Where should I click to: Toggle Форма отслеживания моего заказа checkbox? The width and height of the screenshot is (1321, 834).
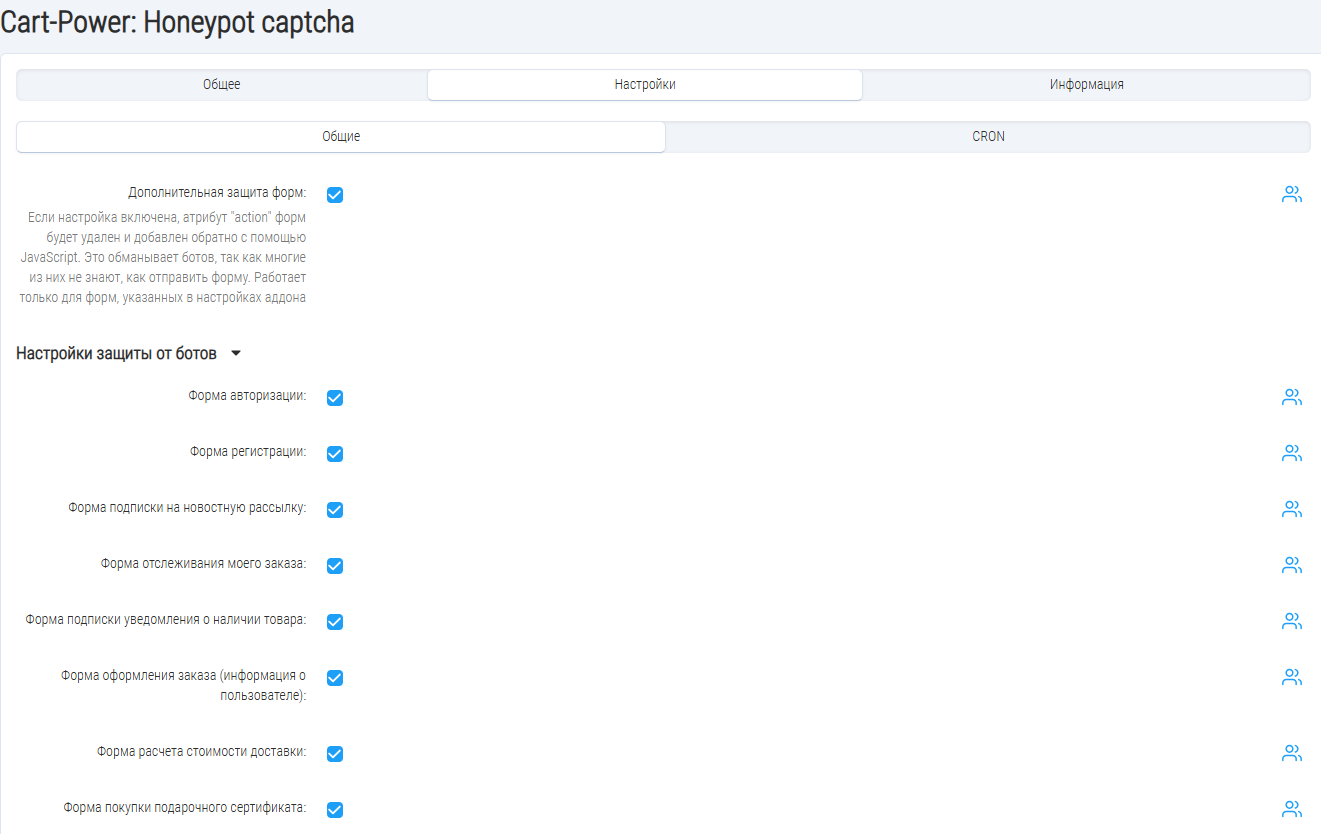335,566
